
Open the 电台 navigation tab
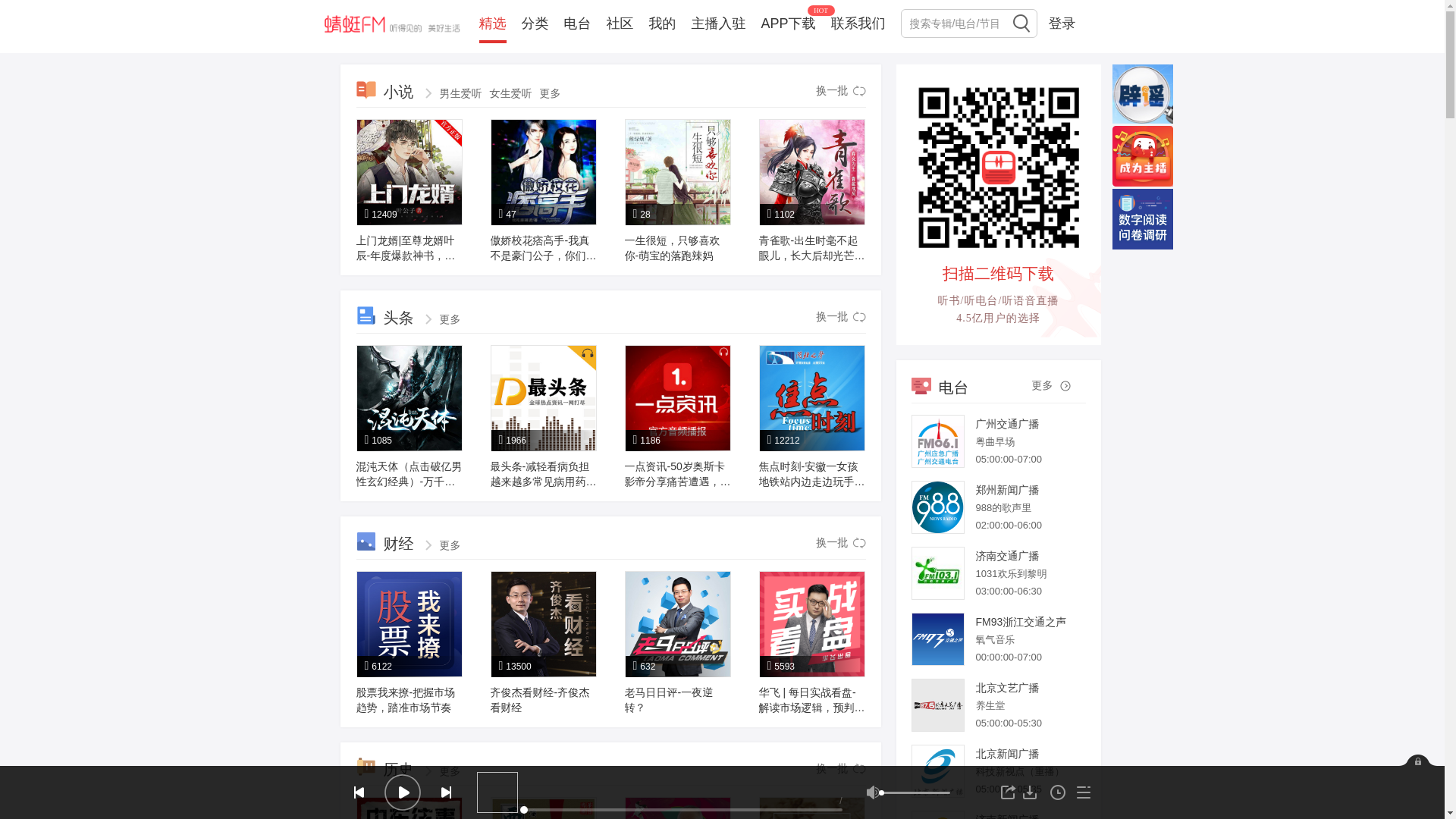[577, 24]
